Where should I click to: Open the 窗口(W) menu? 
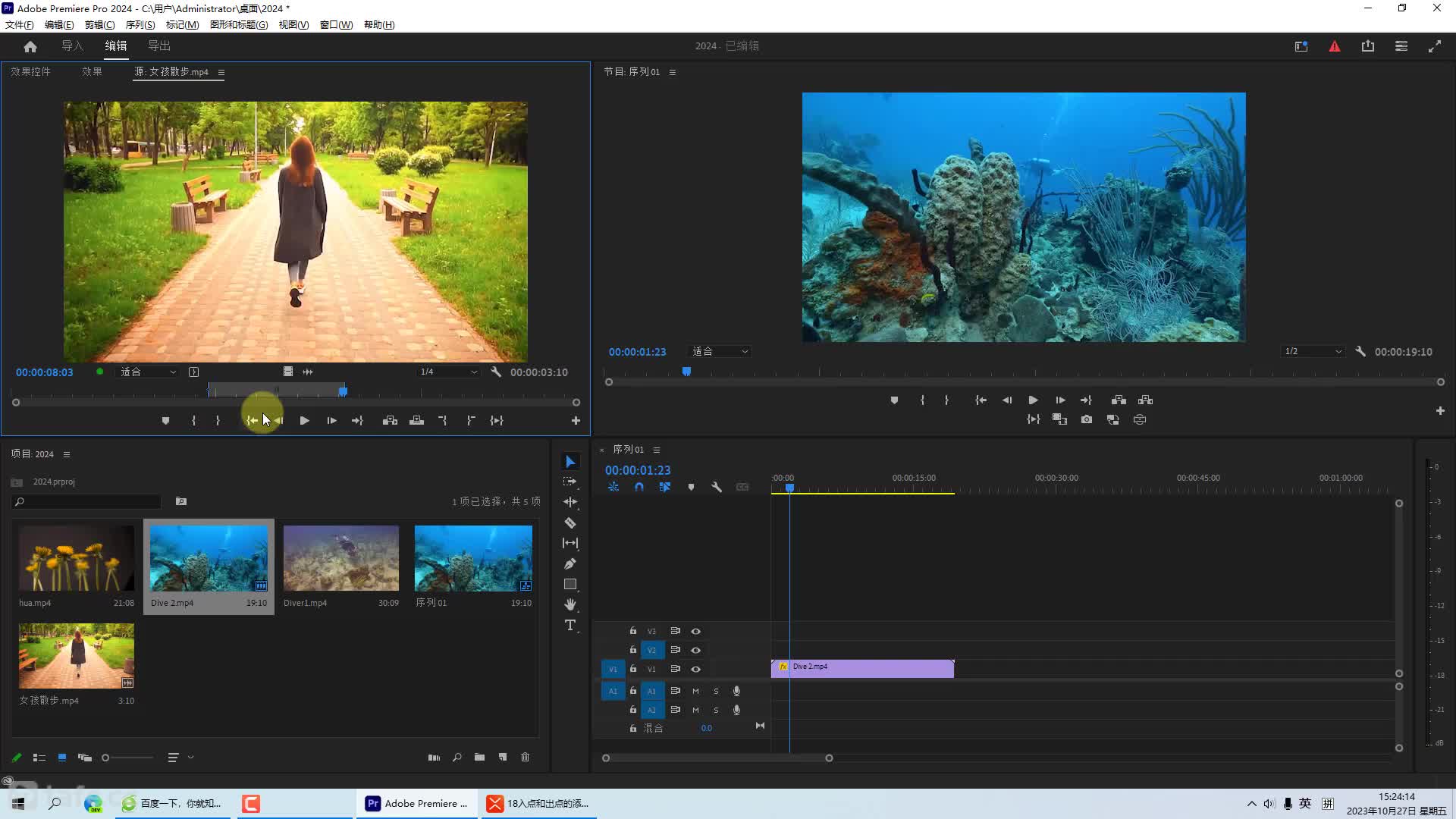pyautogui.click(x=336, y=24)
